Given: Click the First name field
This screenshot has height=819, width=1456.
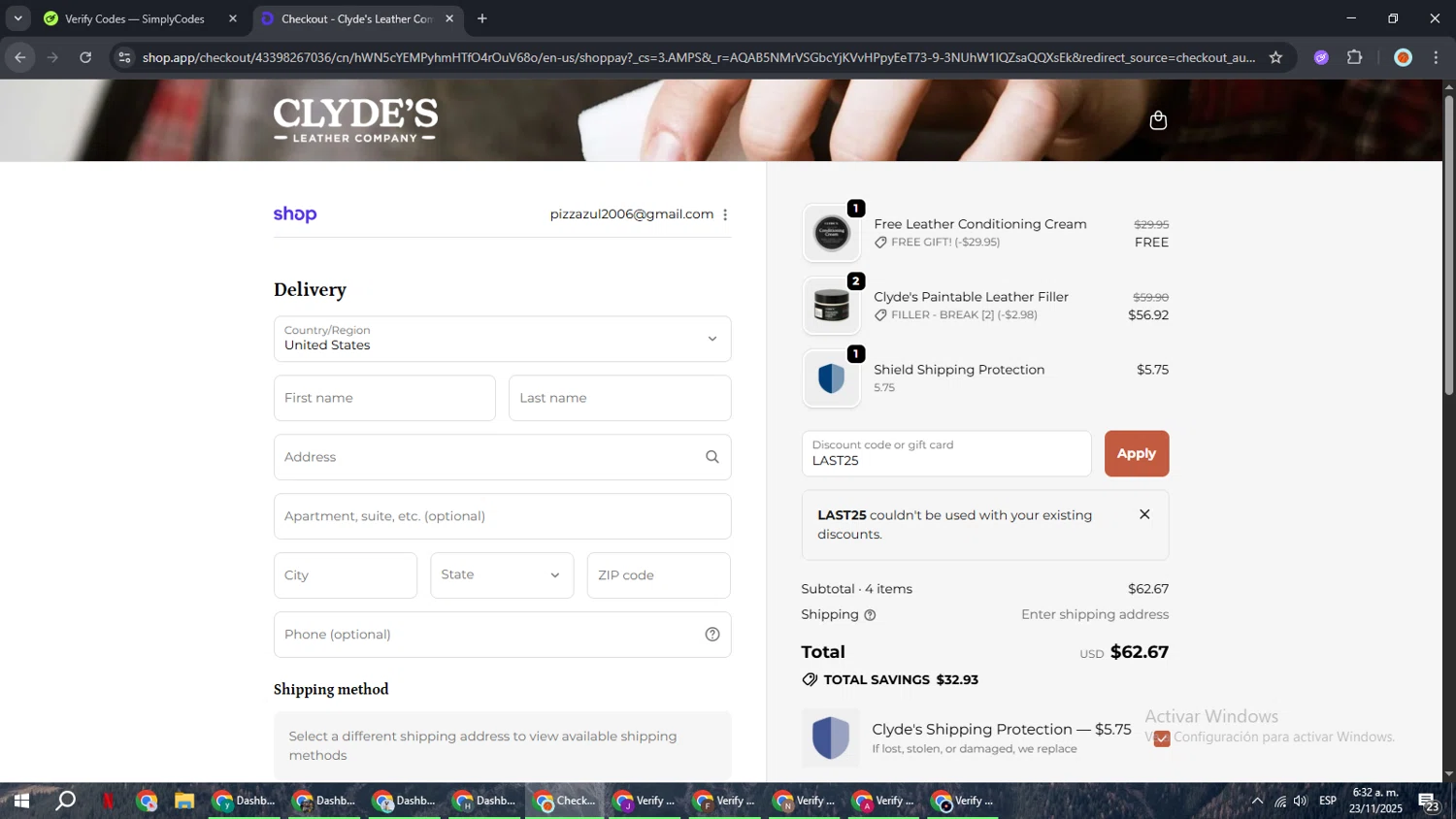Looking at the screenshot, I should (384, 398).
